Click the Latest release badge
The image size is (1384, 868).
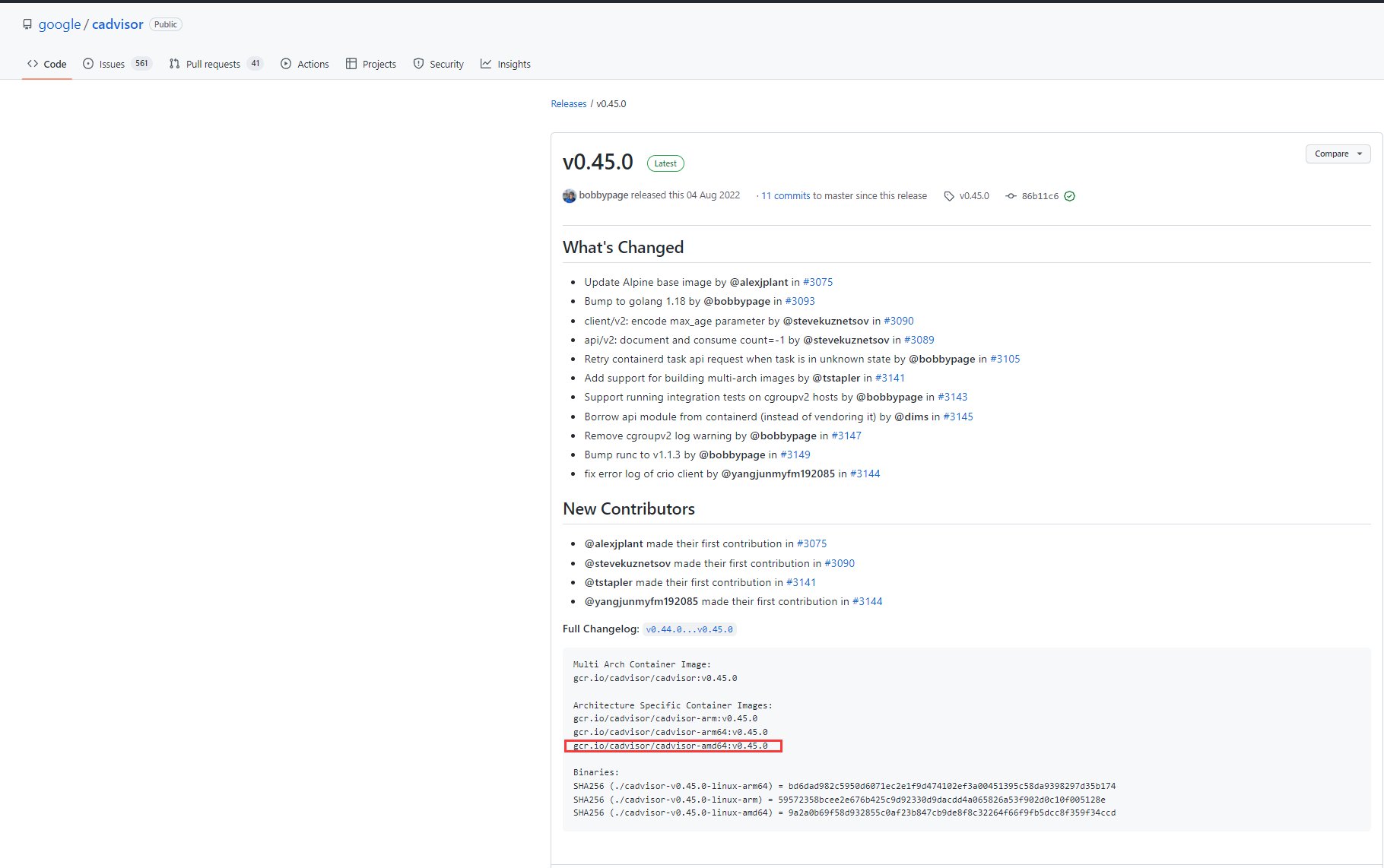(665, 163)
